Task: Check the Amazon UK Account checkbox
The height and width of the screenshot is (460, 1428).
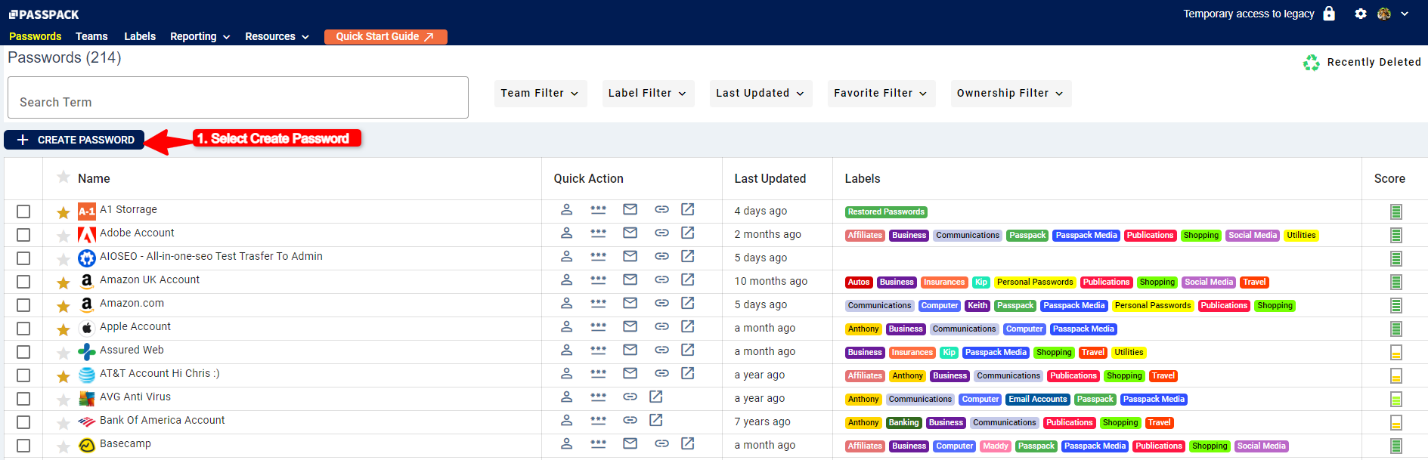Action: pos(23,282)
